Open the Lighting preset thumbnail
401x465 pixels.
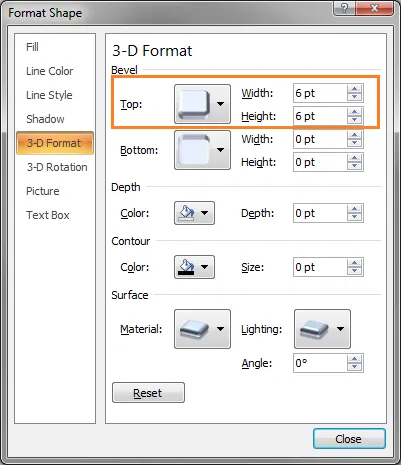(314, 329)
